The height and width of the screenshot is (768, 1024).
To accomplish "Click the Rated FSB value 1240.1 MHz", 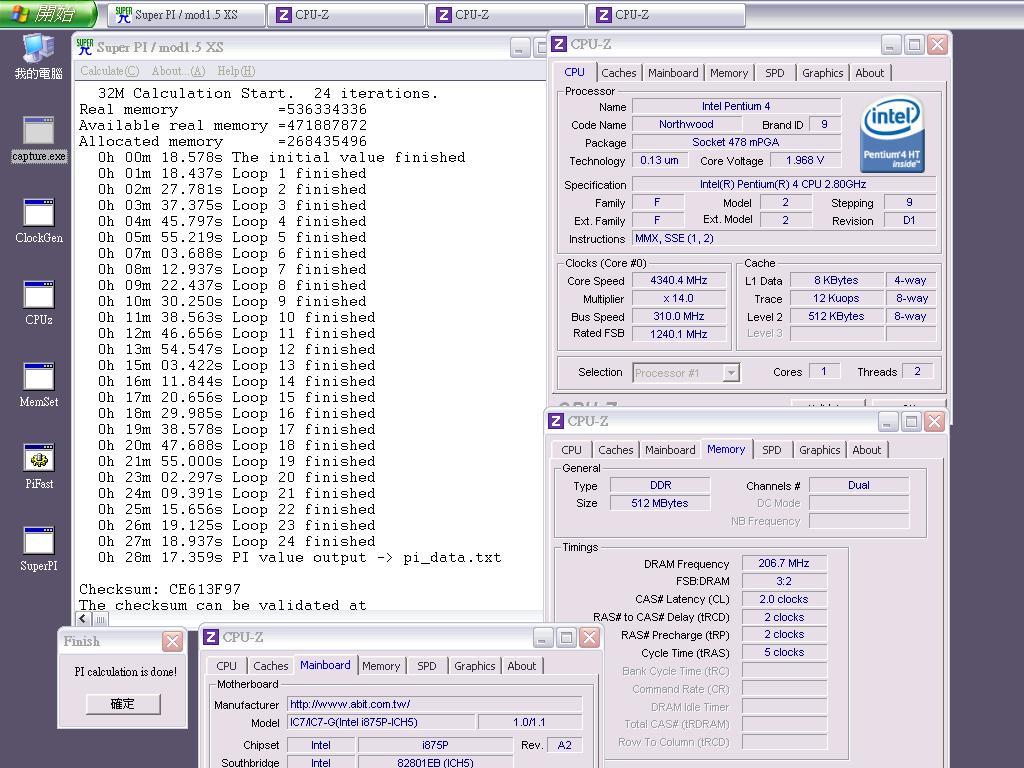I will [x=679, y=334].
